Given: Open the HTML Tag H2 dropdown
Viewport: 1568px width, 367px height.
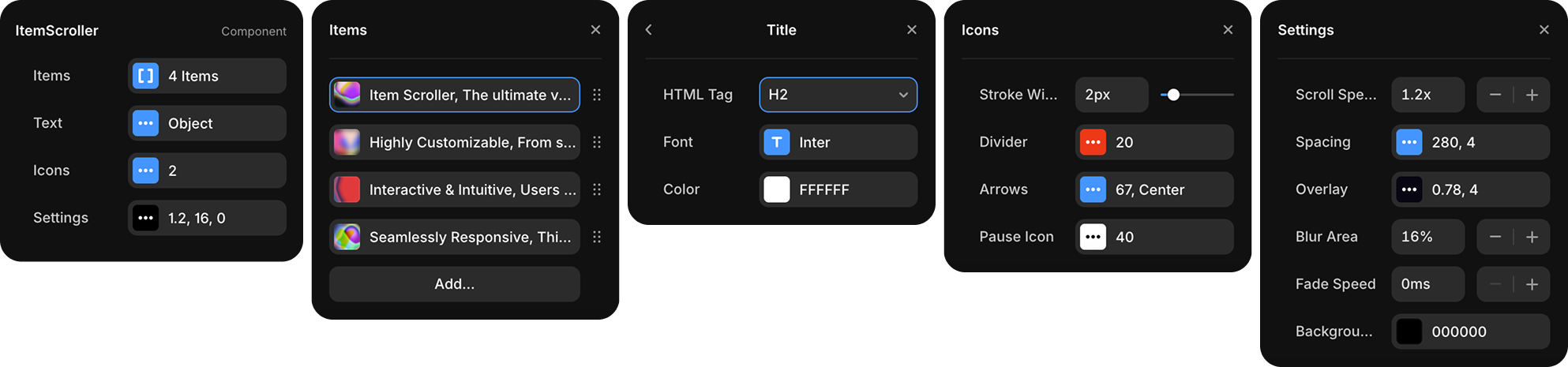Looking at the screenshot, I should coord(838,95).
